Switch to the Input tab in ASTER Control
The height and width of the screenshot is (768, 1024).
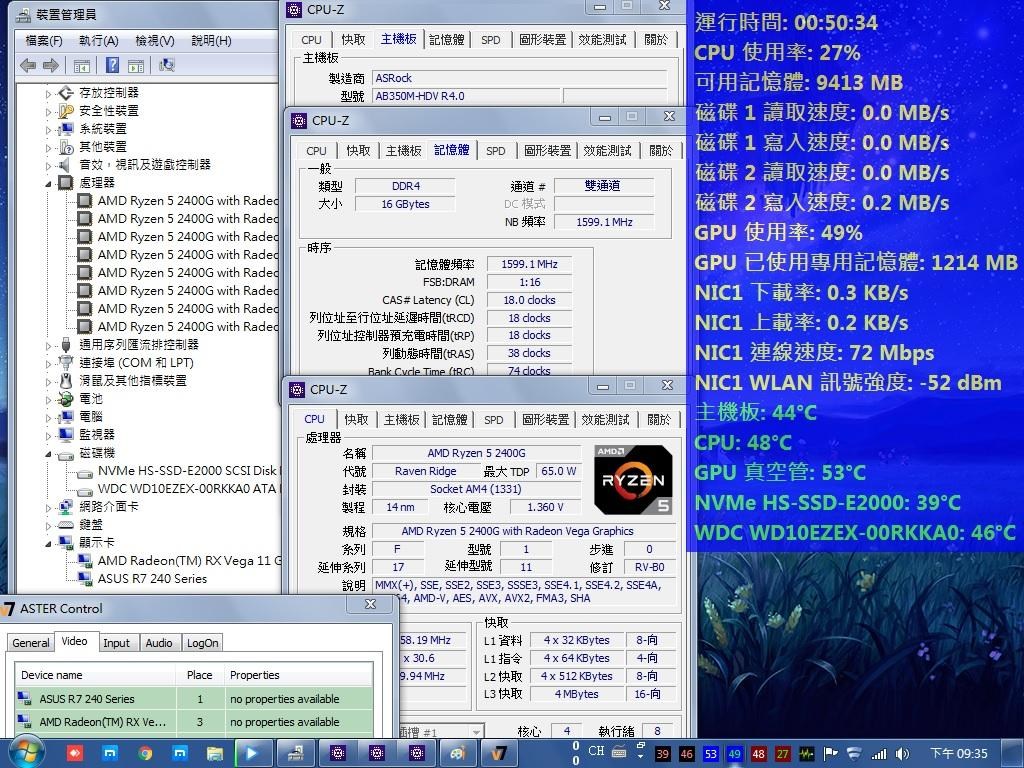[116, 643]
